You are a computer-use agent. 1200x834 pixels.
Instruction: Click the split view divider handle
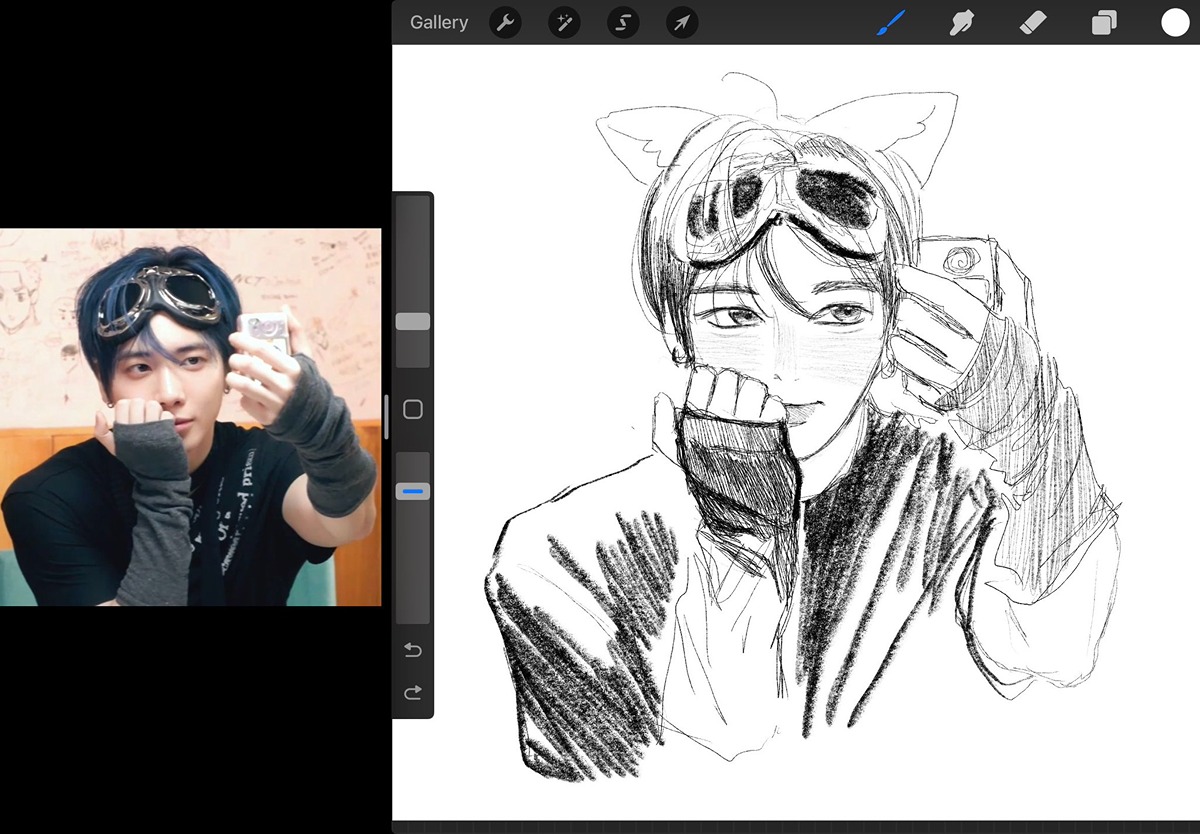pyautogui.click(x=386, y=417)
